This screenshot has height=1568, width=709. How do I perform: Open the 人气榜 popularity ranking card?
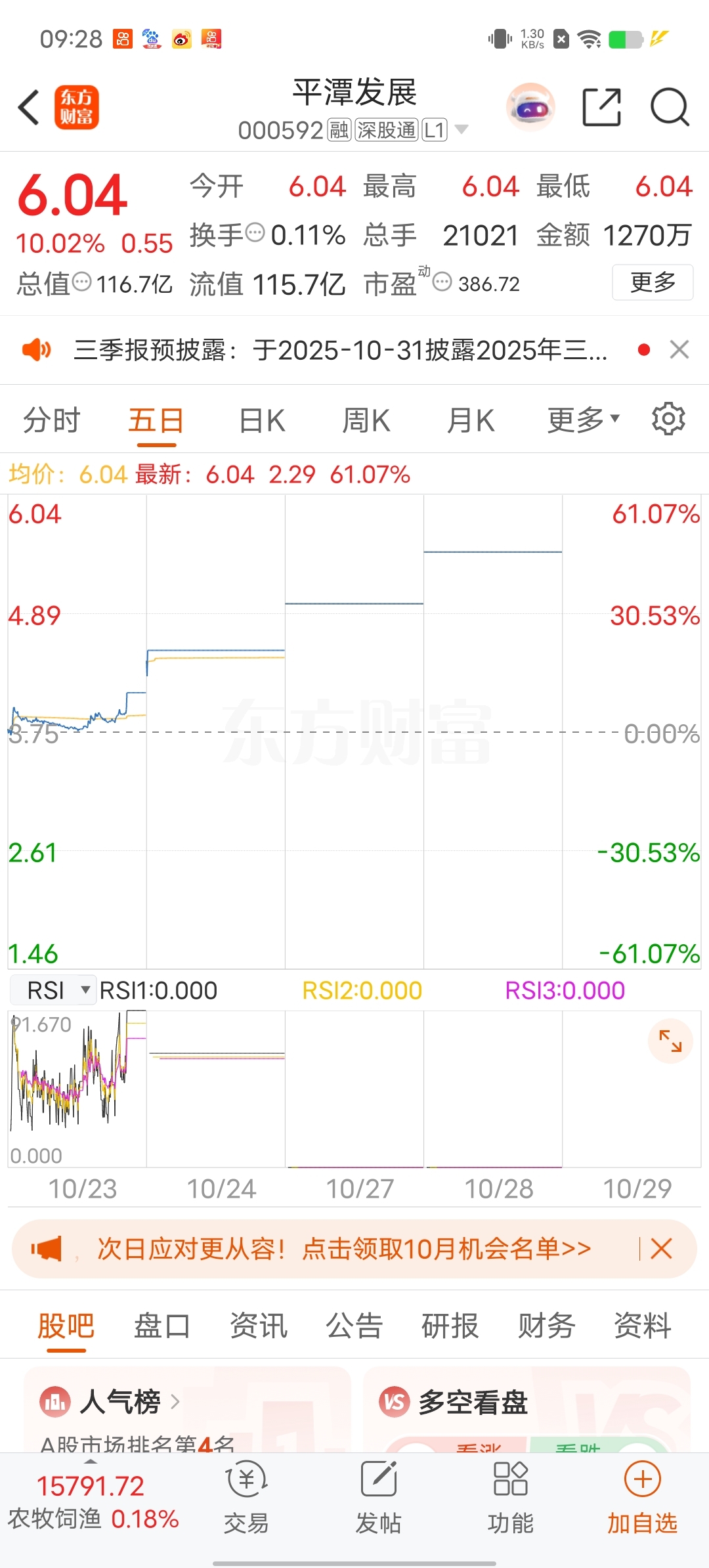(187, 1409)
